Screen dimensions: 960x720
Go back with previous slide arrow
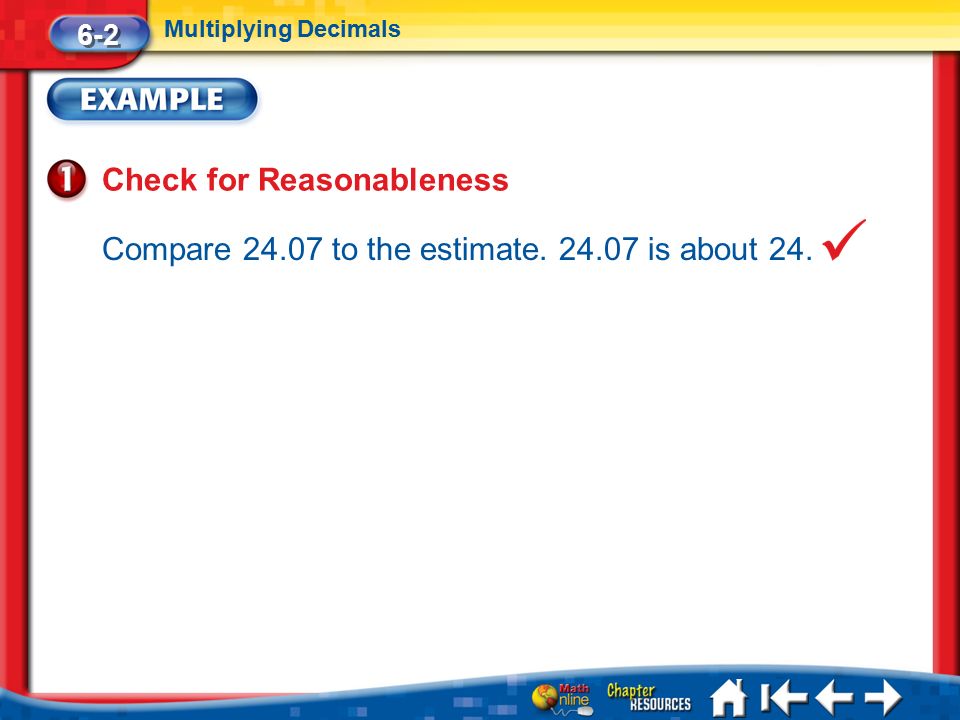(834, 697)
